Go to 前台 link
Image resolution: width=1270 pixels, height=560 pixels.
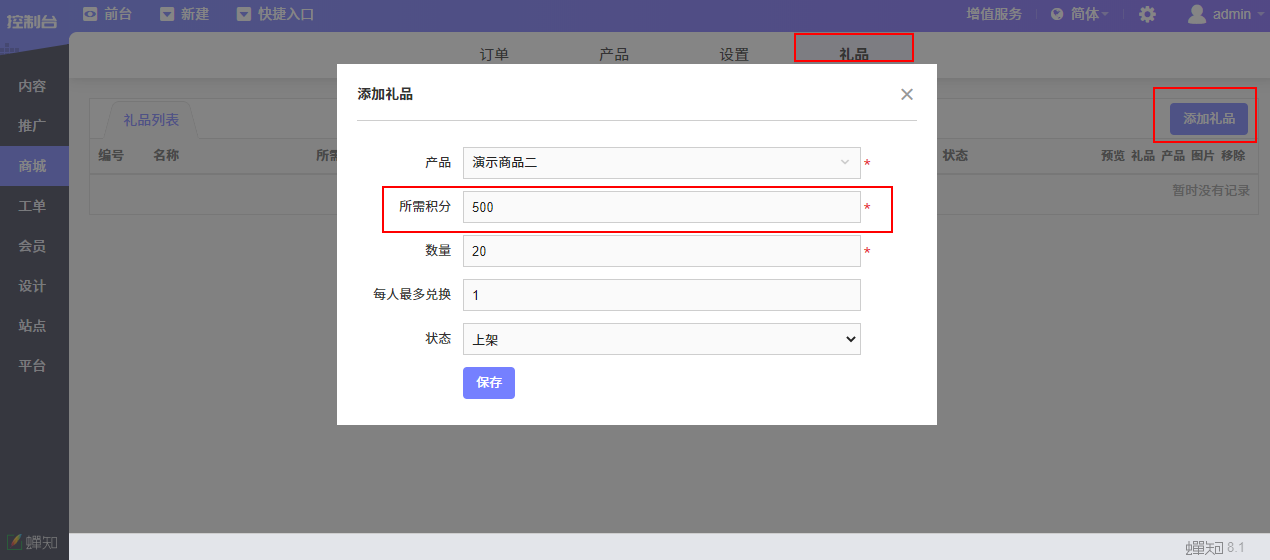click(x=118, y=14)
